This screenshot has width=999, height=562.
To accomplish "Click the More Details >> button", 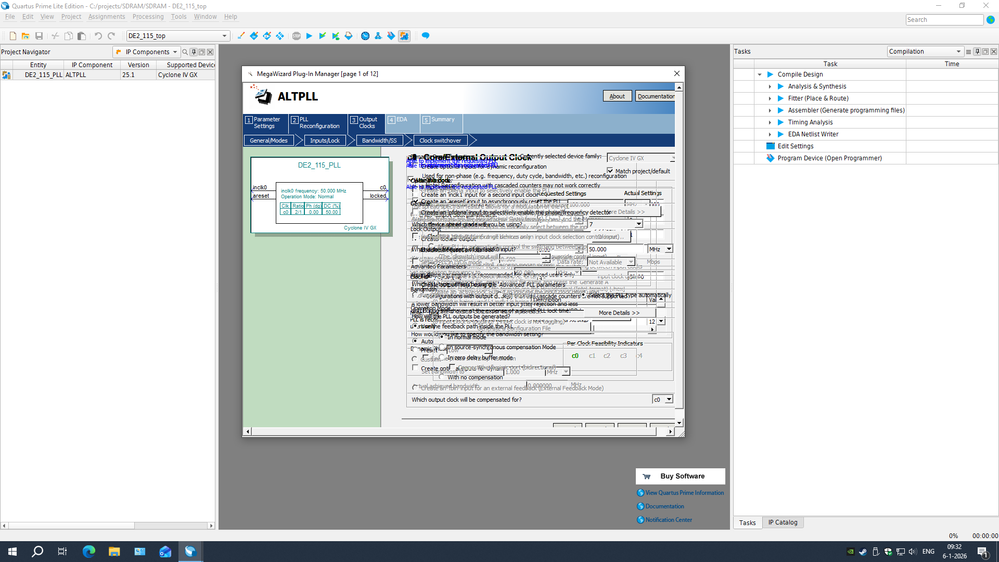I will 619,313.
